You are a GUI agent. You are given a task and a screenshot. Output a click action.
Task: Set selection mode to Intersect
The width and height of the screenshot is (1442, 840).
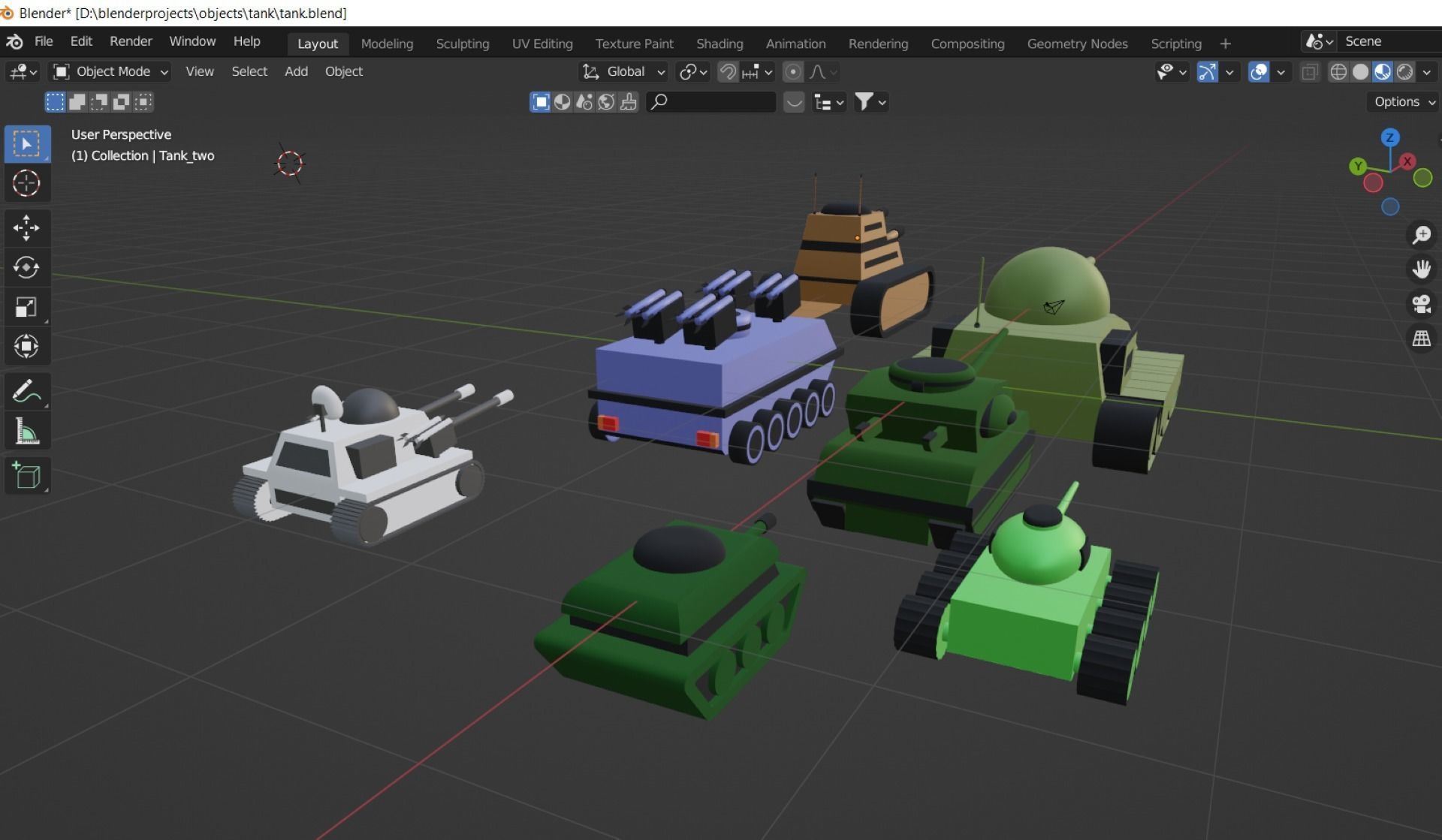(x=143, y=102)
